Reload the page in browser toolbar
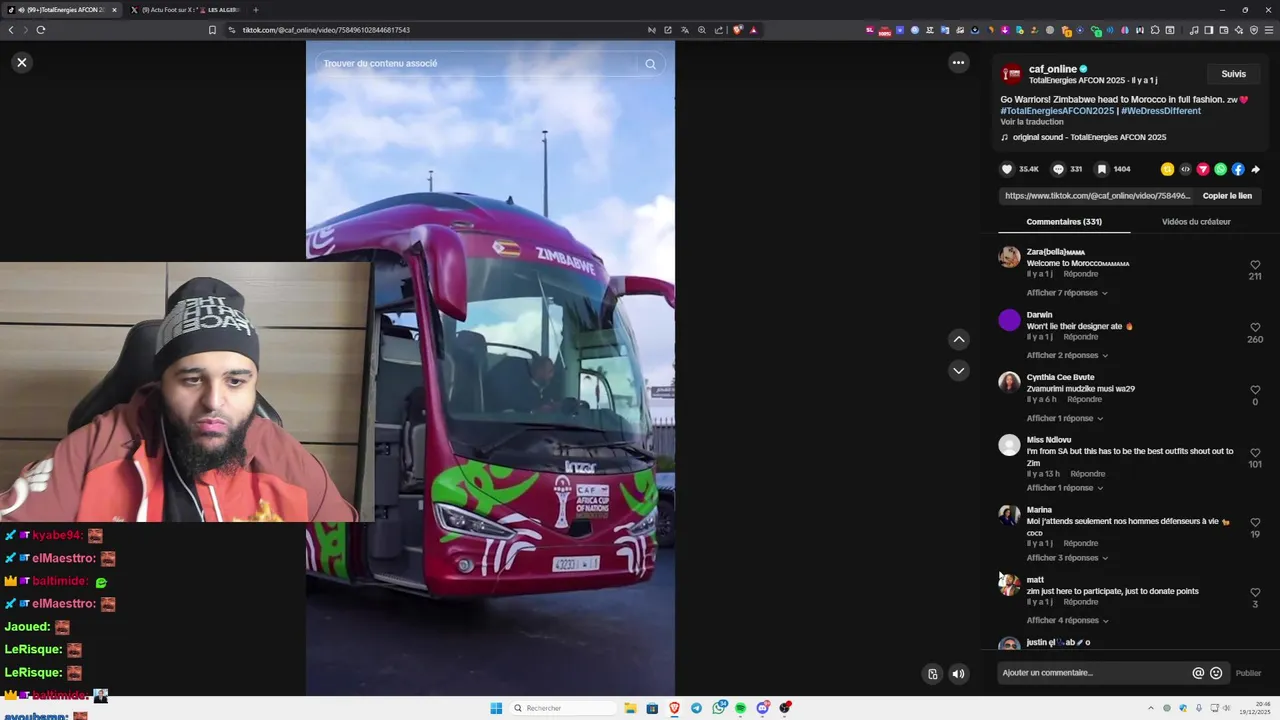The height and width of the screenshot is (720, 1280). [x=41, y=30]
